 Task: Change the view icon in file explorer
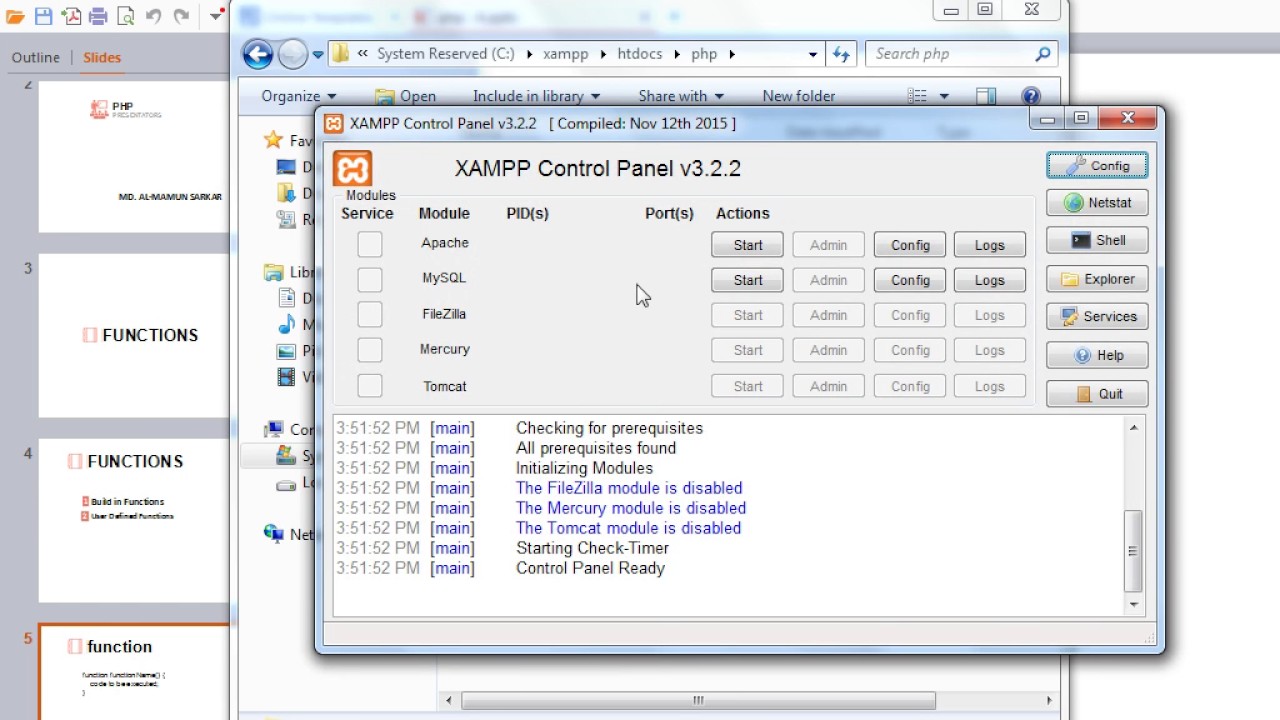coord(917,96)
